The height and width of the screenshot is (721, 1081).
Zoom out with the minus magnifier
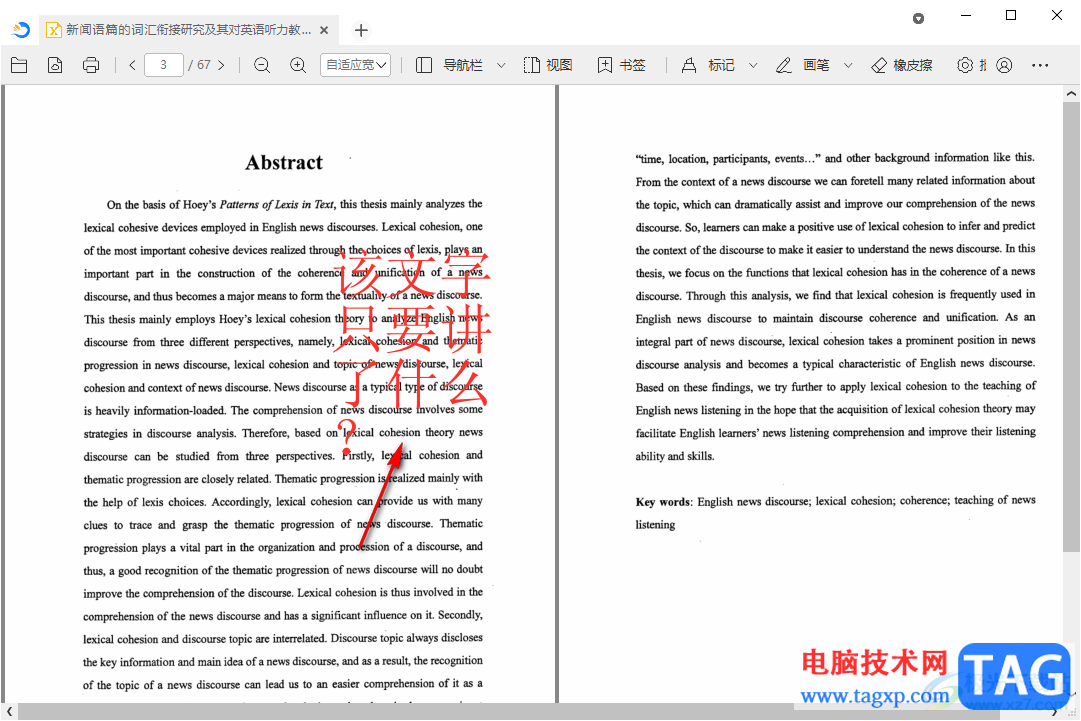tap(262, 65)
